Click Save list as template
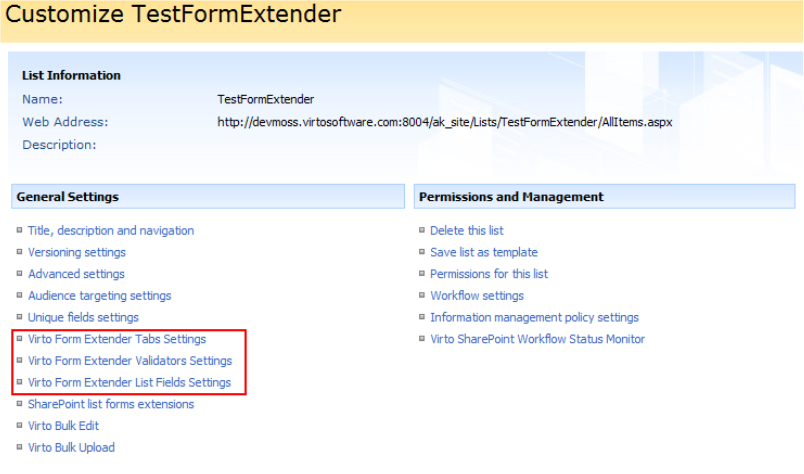Viewport: 804px width, 474px height. point(484,252)
